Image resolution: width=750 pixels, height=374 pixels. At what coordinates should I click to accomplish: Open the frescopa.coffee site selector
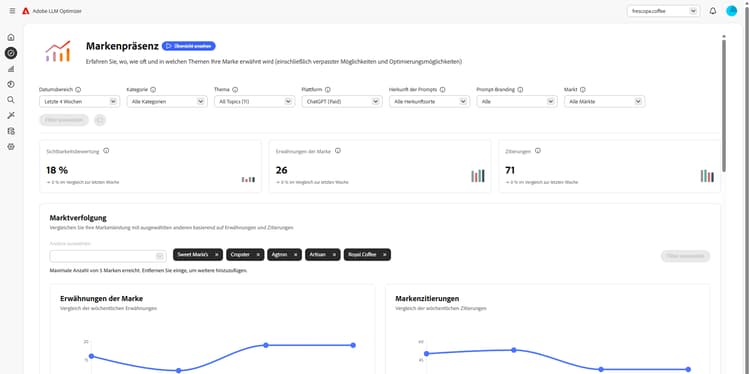pos(663,11)
